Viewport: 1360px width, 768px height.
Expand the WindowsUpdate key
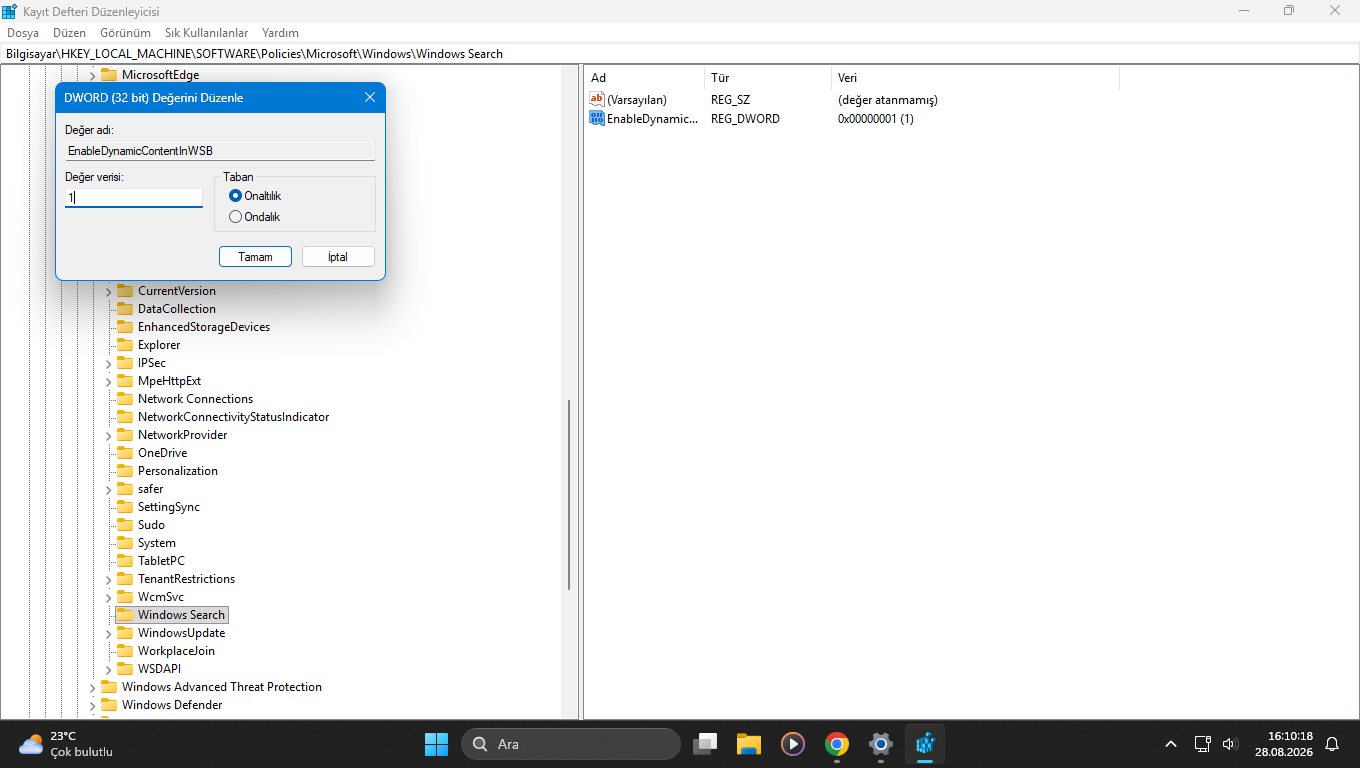point(109,633)
